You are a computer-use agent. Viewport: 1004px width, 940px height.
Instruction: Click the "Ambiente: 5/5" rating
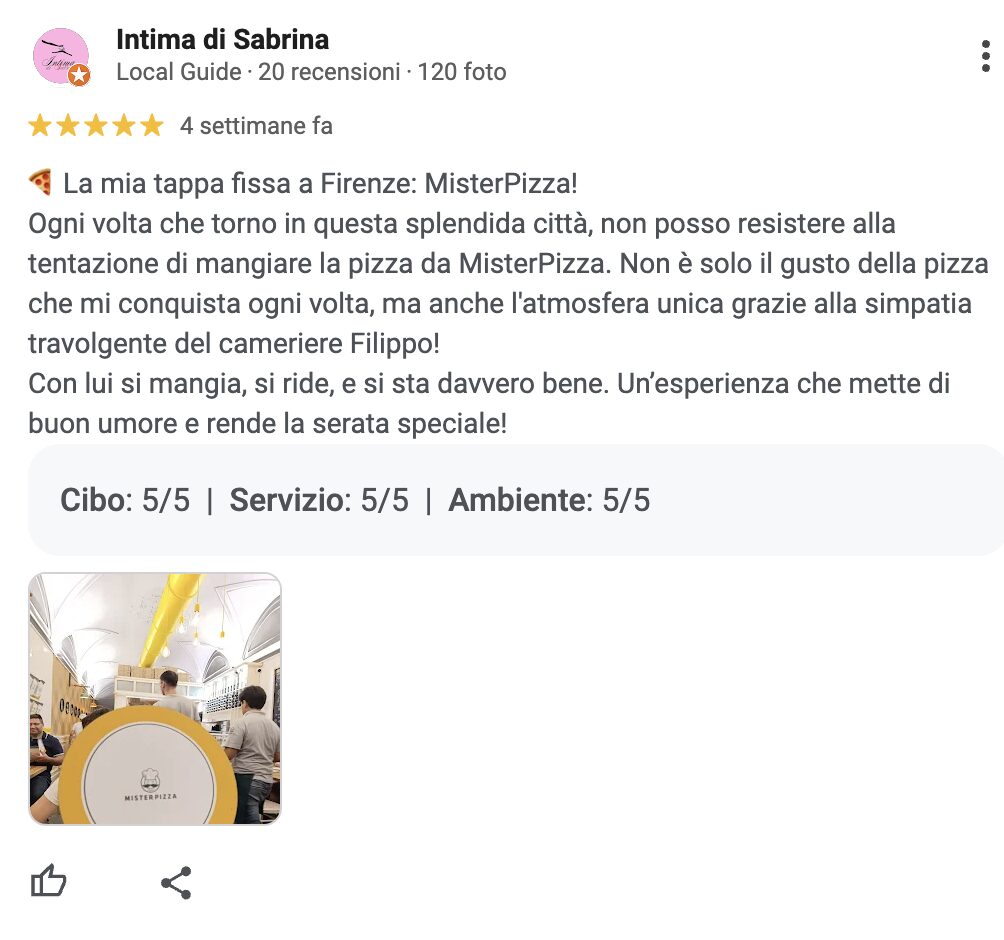tap(549, 500)
